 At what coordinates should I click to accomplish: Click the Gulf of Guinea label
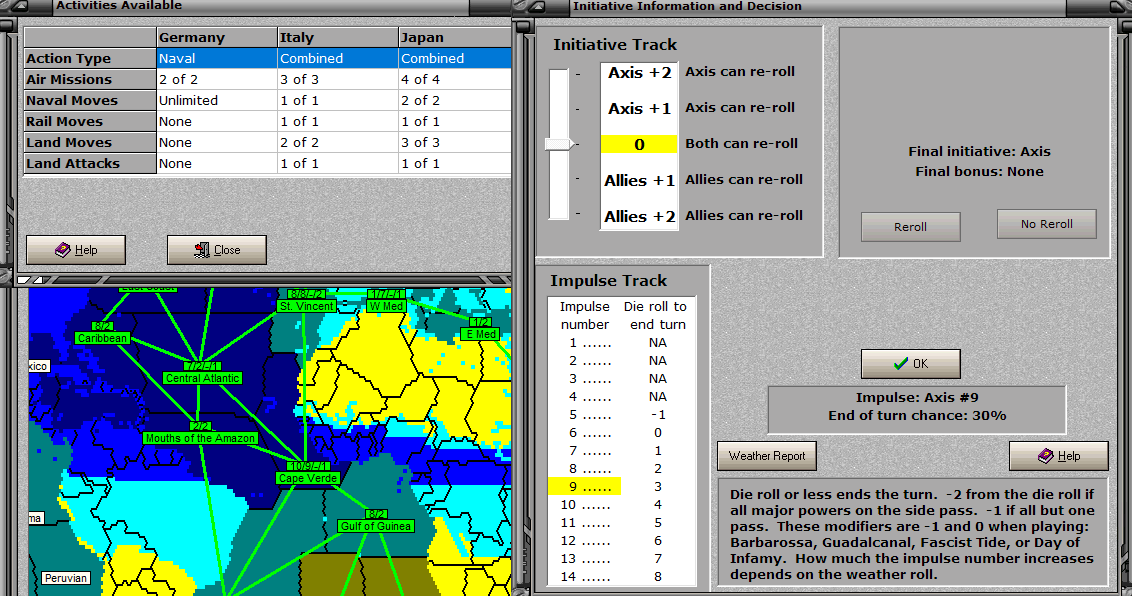pos(375,526)
